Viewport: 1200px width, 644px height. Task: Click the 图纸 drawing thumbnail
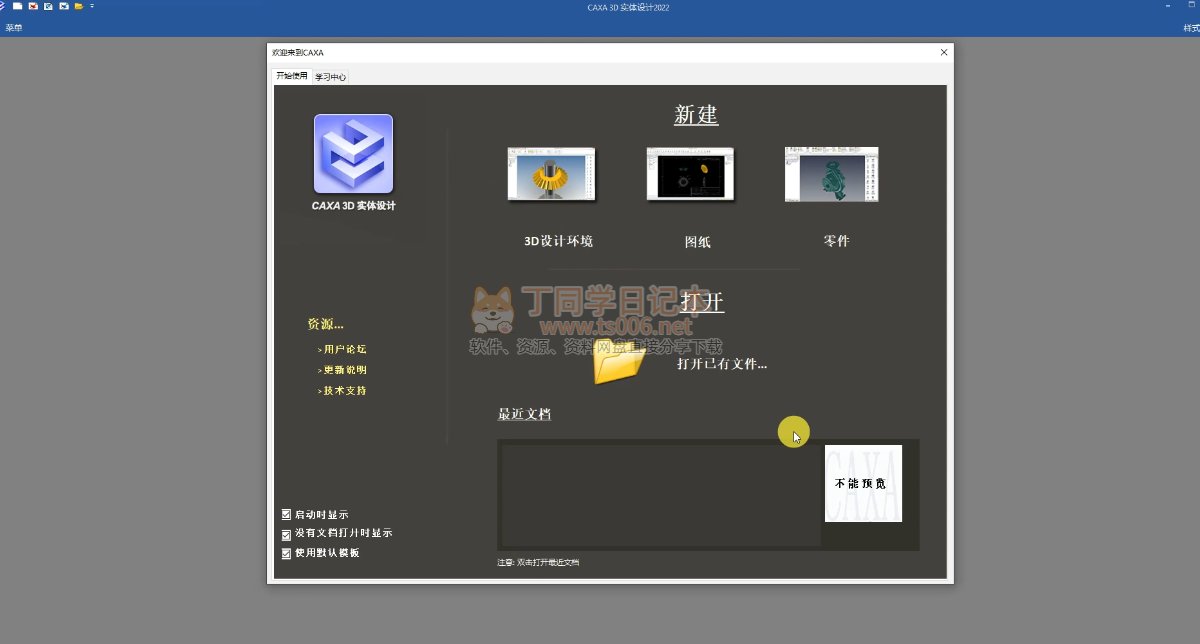tap(690, 174)
